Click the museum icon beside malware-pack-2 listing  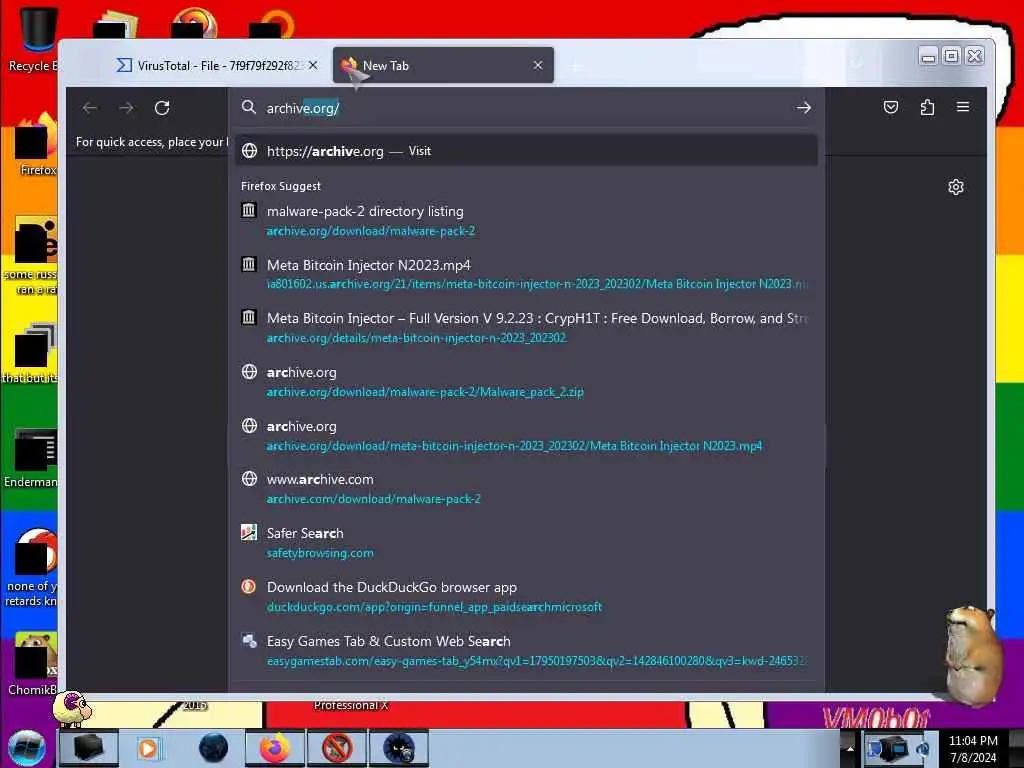[249, 210]
